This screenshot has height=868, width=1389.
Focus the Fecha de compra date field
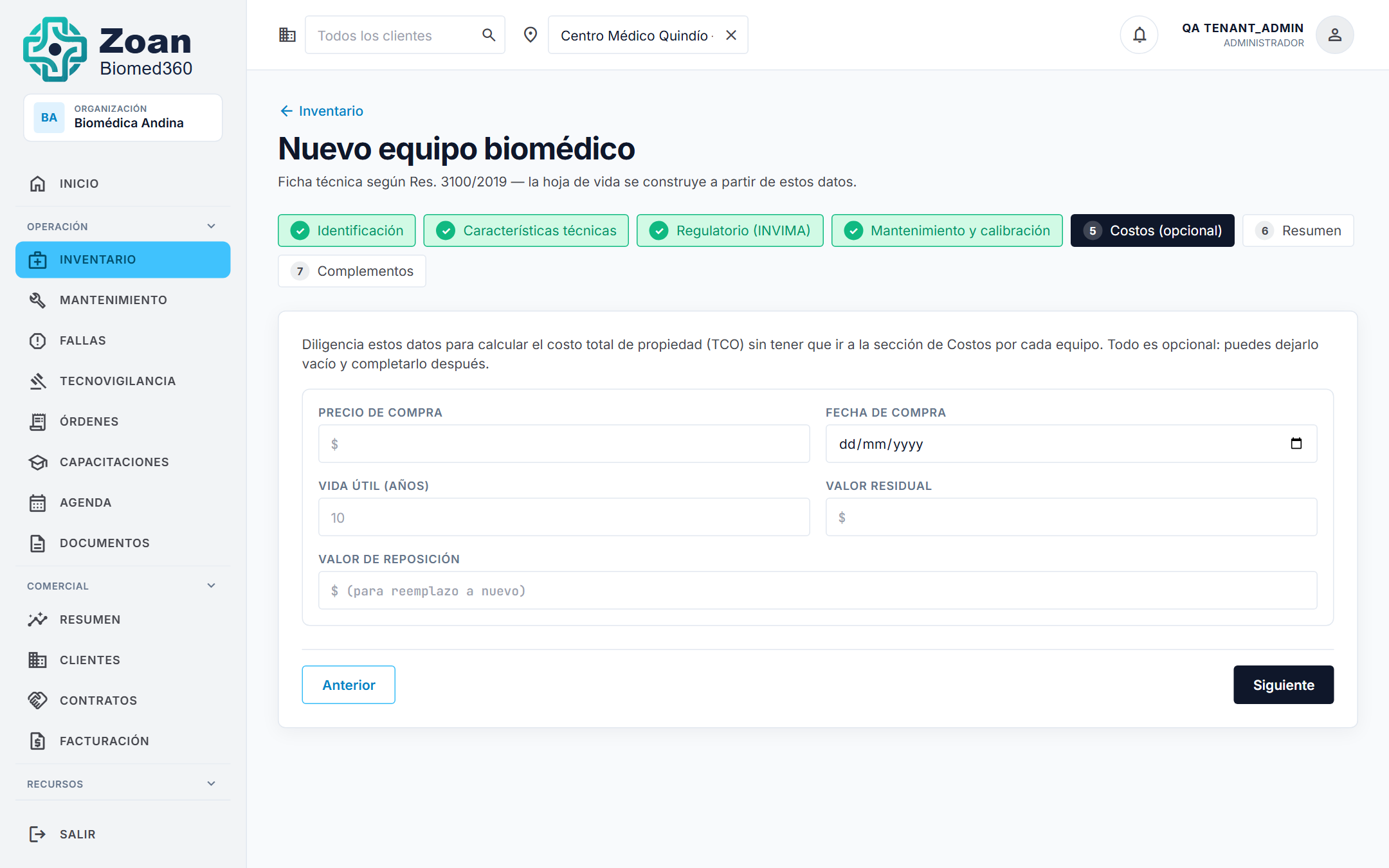click(x=1071, y=444)
